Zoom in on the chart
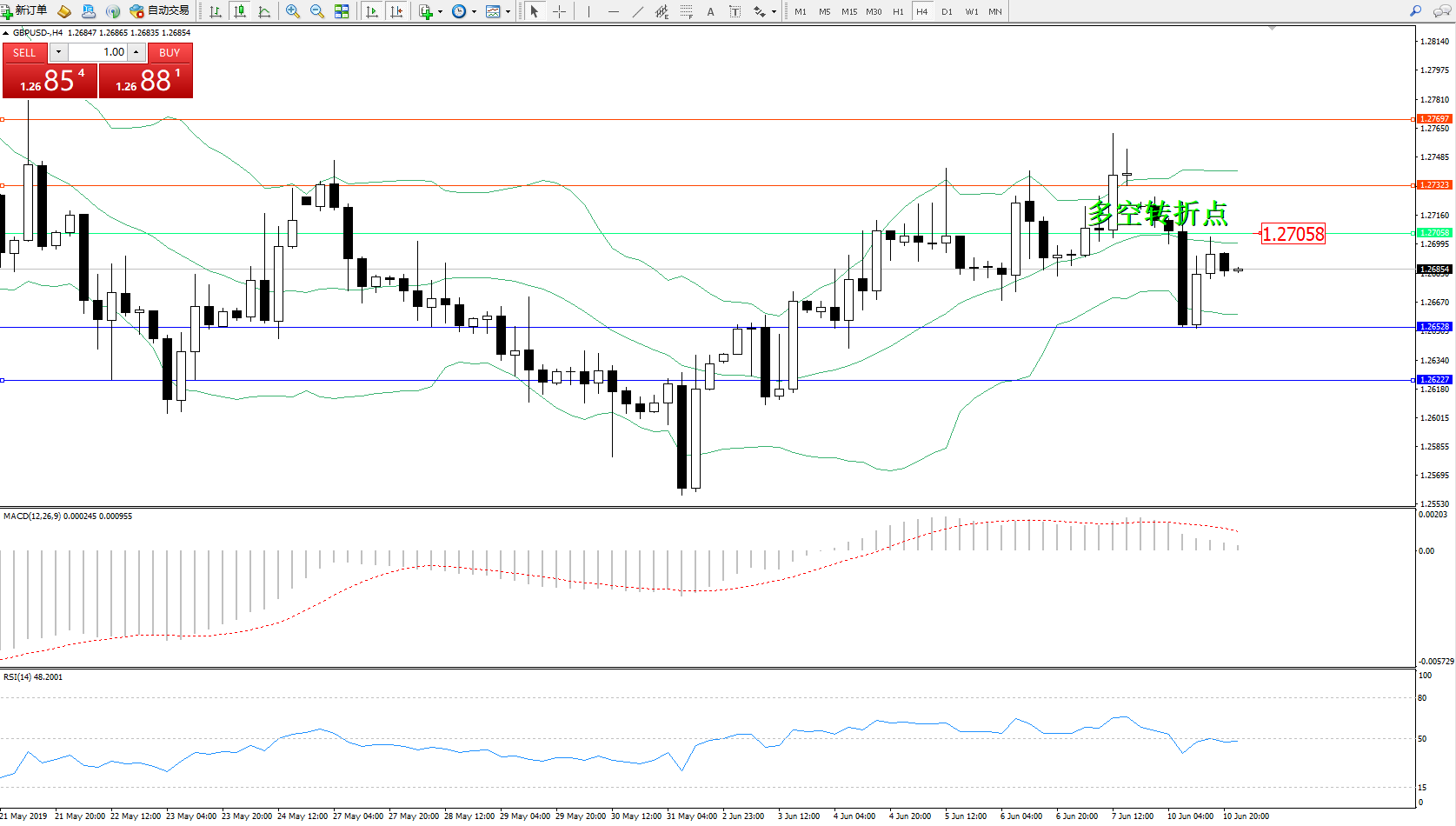The image size is (1456, 826). [293, 11]
